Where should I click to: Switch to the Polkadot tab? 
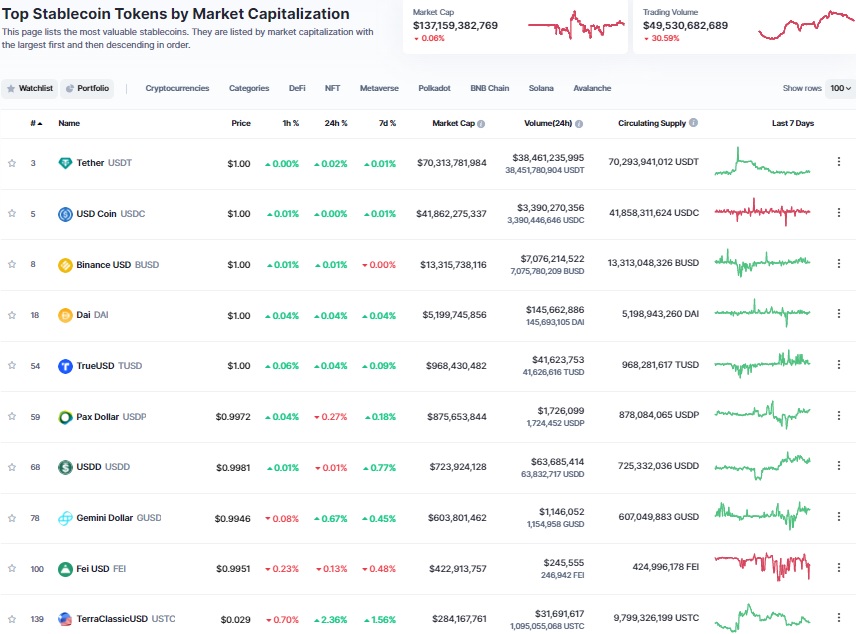435,88
